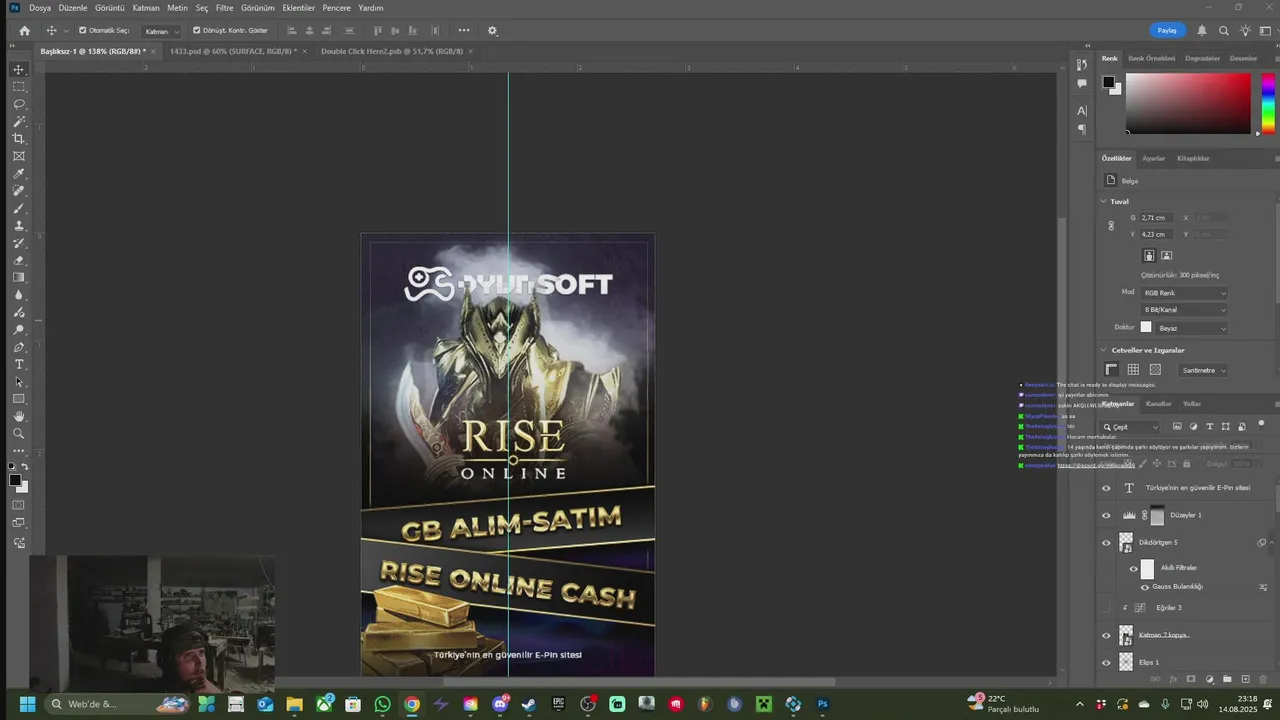
Task: Click the Paylaş share button
Action: [x=1167, y=30]
